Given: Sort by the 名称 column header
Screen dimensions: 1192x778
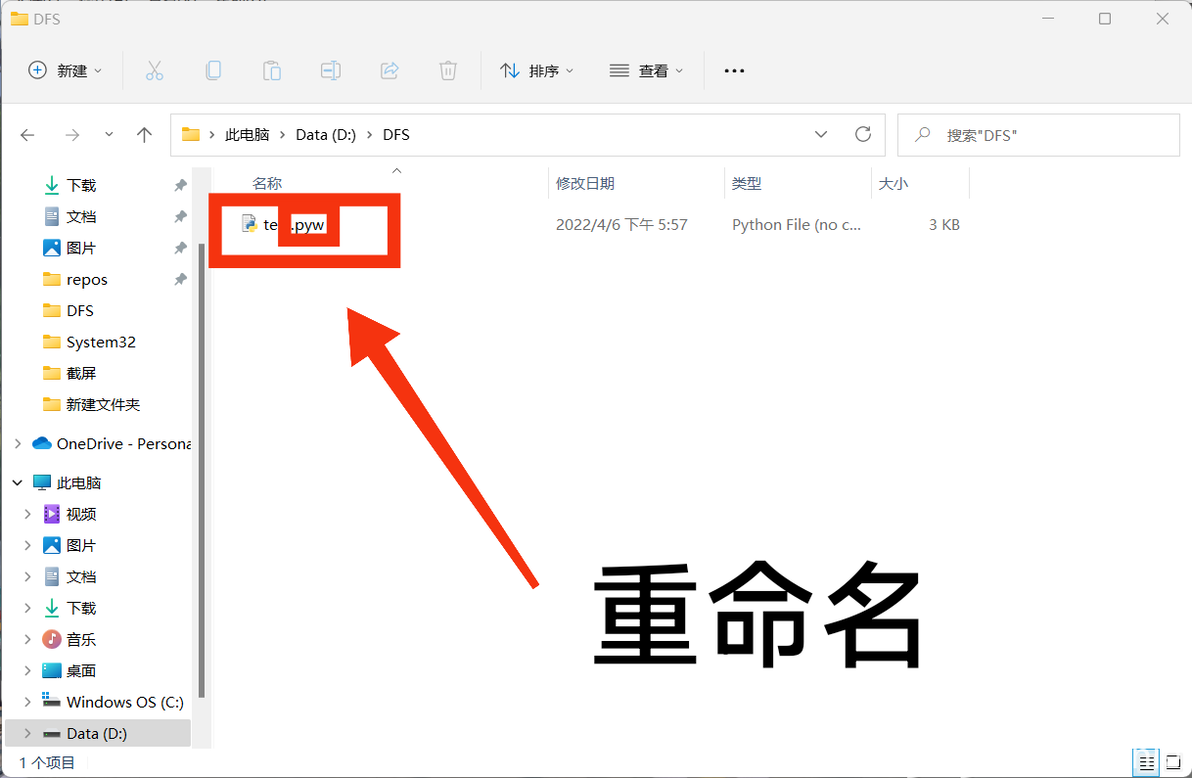Looking at the screenshot, I should point(267,183).
